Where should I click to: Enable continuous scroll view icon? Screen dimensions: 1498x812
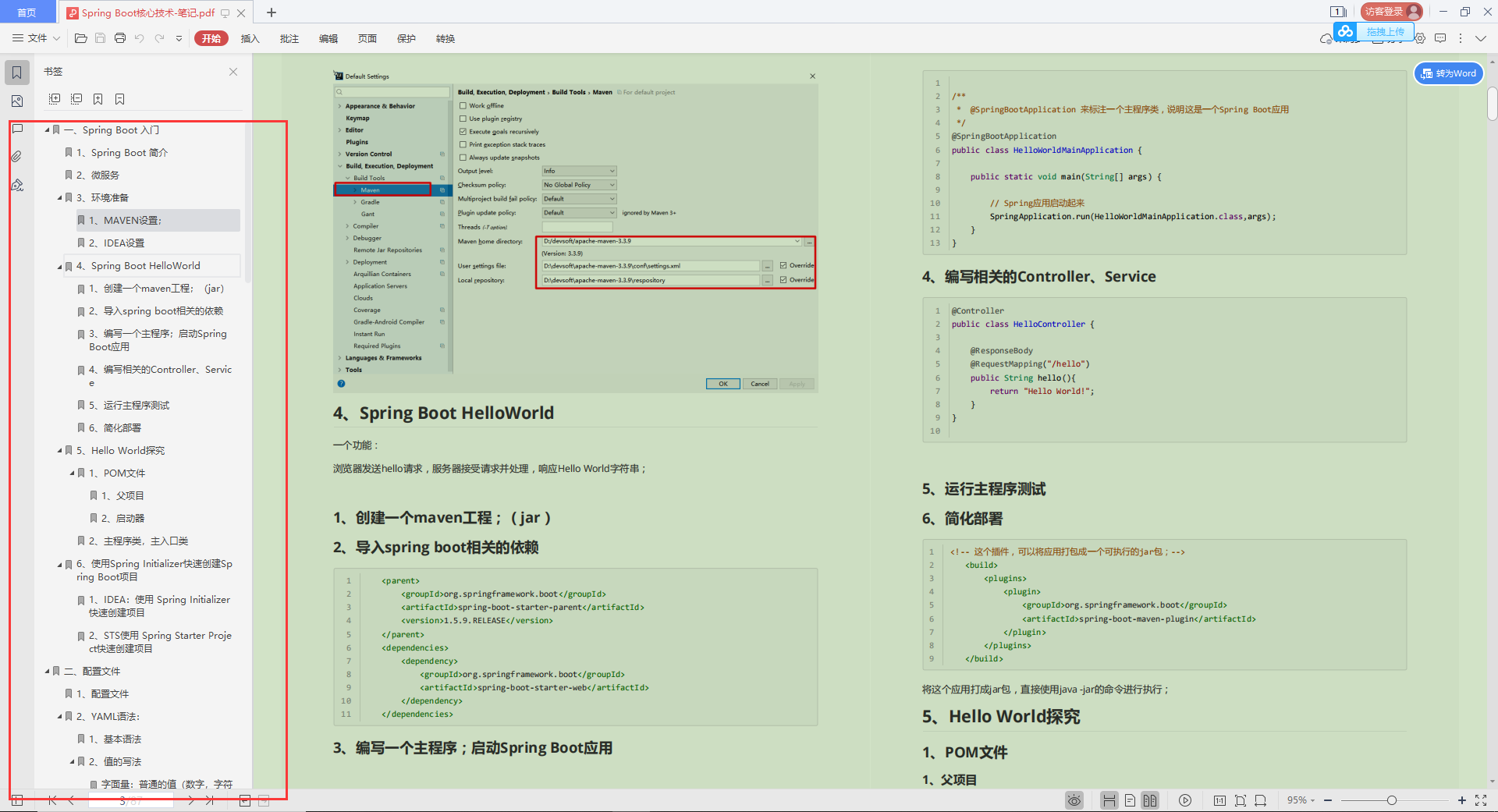pos(1109,800)
